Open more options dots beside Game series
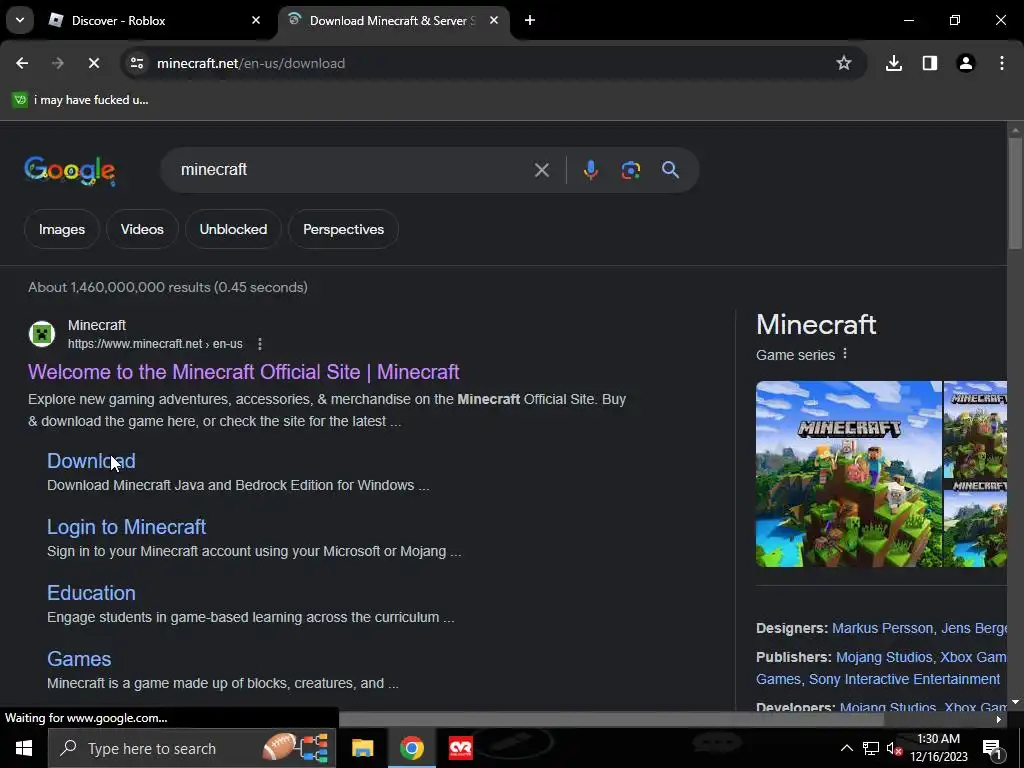The height and width of the screenshot is (768, 1024). click(x=845, y=354)
